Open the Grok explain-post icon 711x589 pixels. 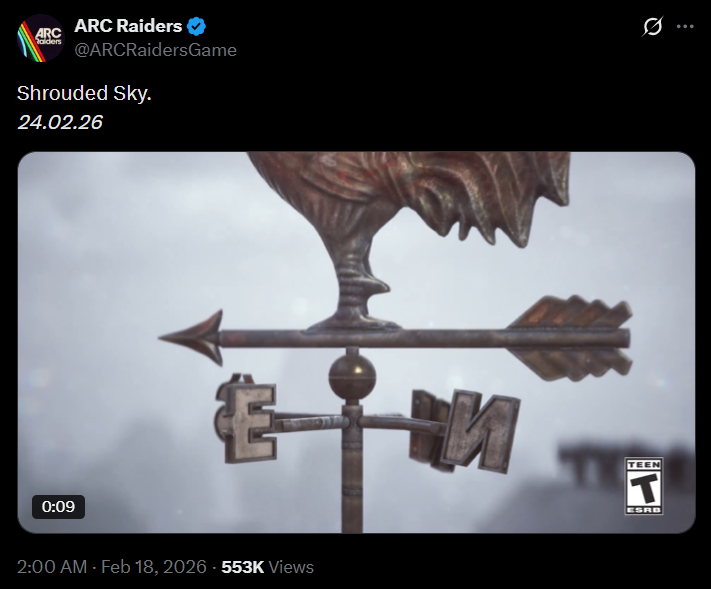coord(653,26)
